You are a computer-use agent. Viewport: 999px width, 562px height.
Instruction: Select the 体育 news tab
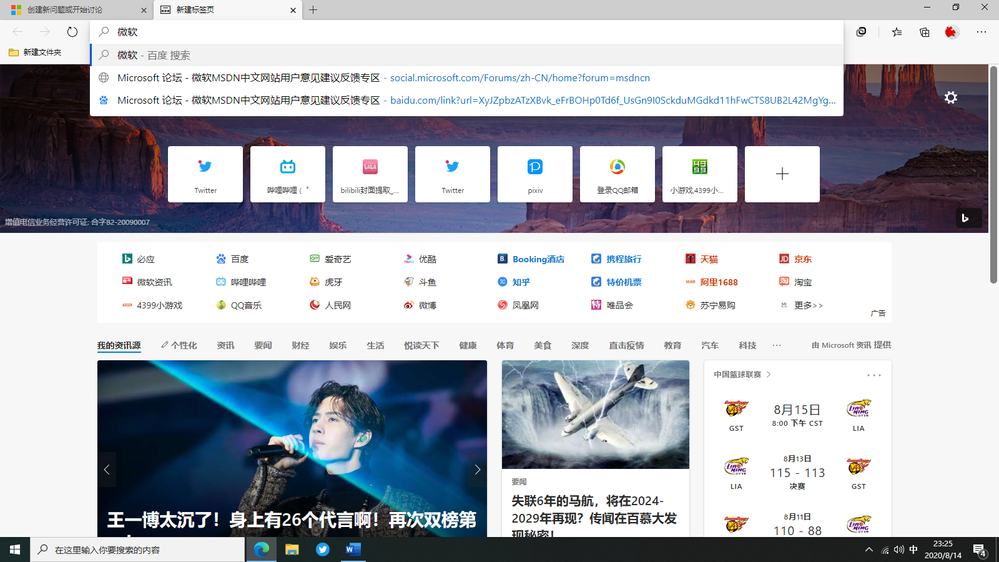click(x=505, y=345)
